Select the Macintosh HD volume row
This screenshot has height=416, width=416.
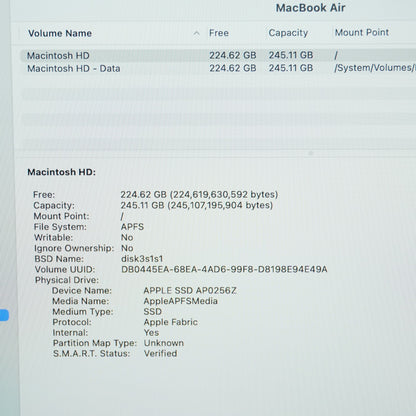(x=218, y=55)
